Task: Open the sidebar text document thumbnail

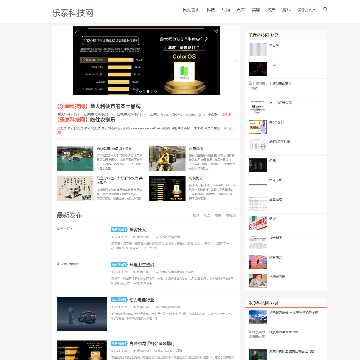Action: pyautogui.click(x=258, y=243)
